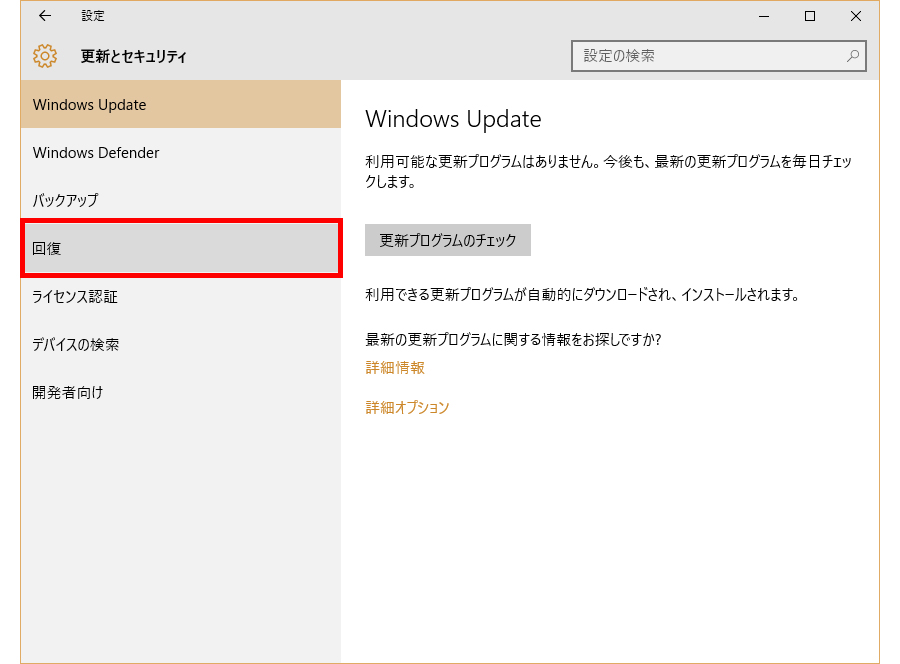Screen dimensions: 900x664
Task: Click the 設定 title bar label
Action: (x=93, y=16)
